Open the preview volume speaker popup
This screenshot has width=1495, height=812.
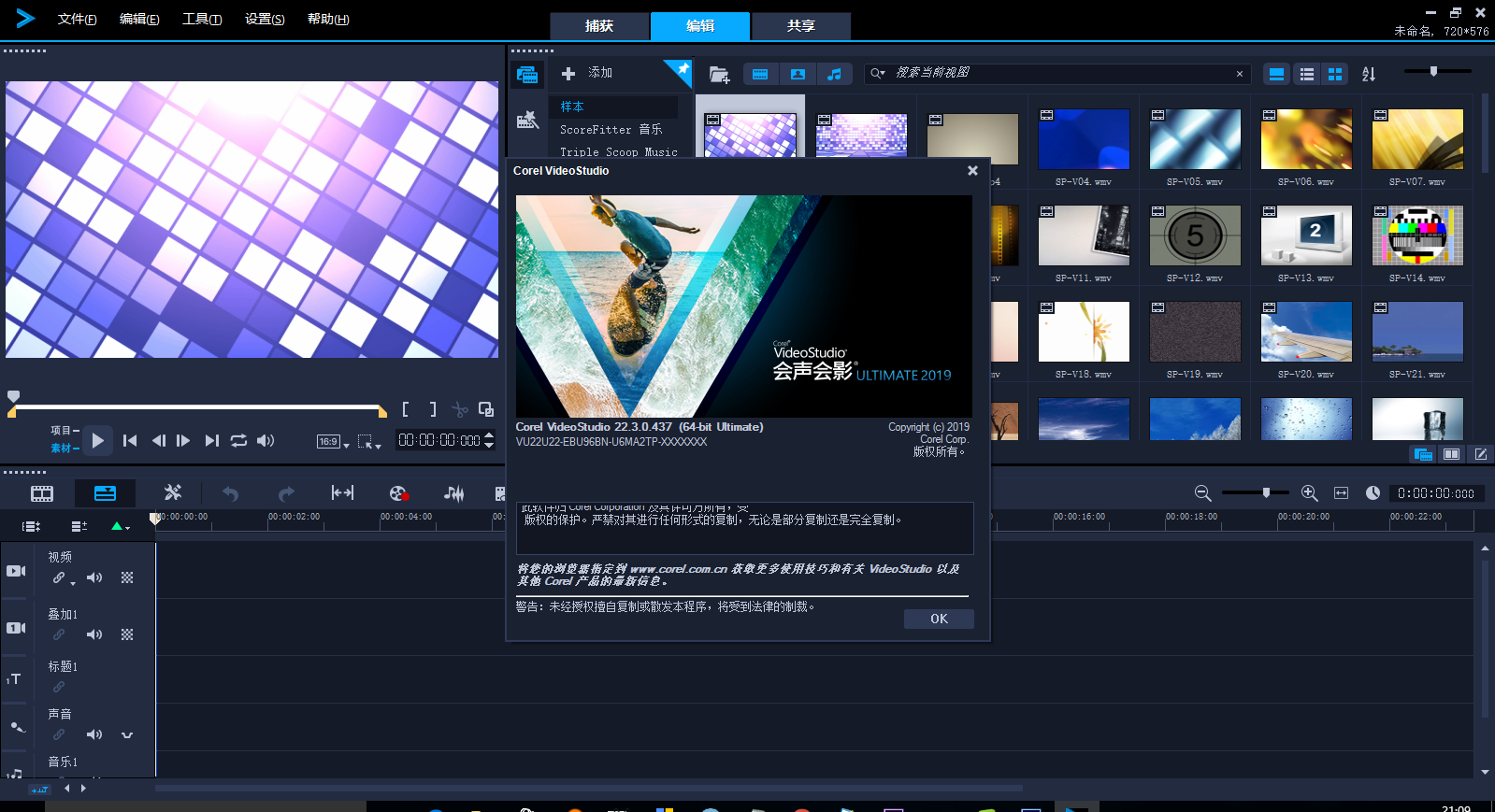[266, 440]
